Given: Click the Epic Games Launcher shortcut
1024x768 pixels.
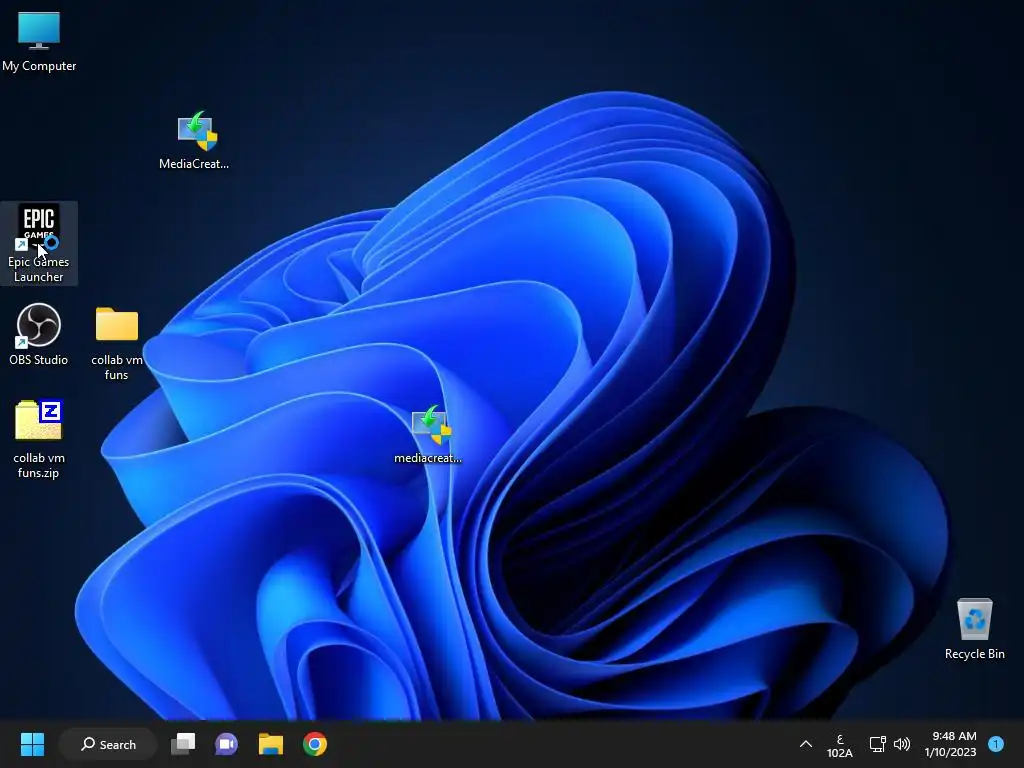Looking at the screenshot, I should pos(39,243).
